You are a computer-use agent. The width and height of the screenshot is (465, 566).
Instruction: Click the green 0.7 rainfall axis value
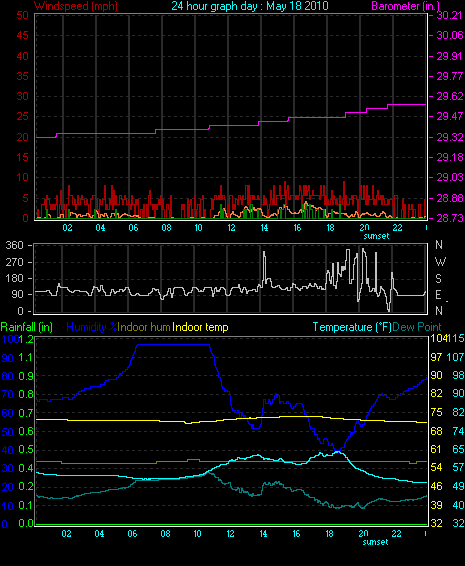(26, 413)
